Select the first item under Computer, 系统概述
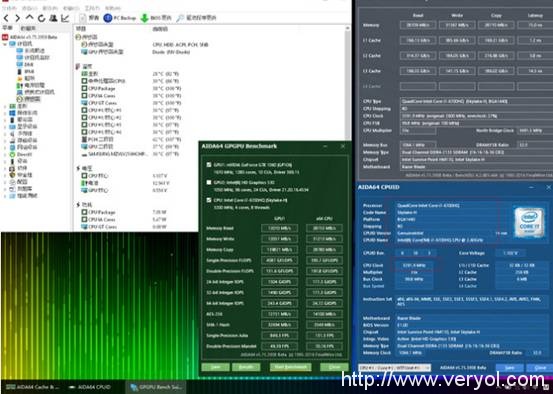553x394 pixels. (30, 51)
